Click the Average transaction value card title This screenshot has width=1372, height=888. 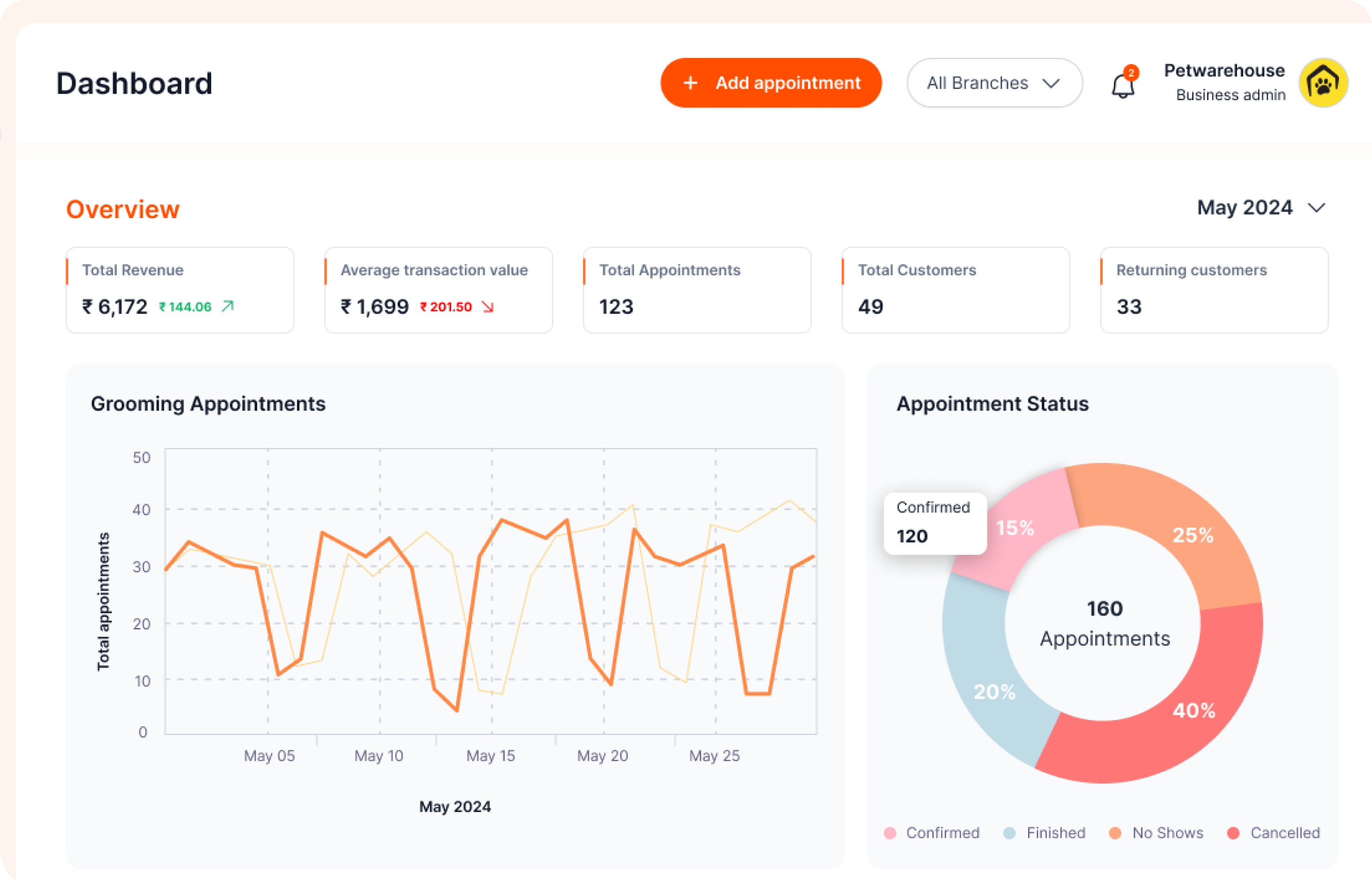pyautogui.click(x=434, y=270)
